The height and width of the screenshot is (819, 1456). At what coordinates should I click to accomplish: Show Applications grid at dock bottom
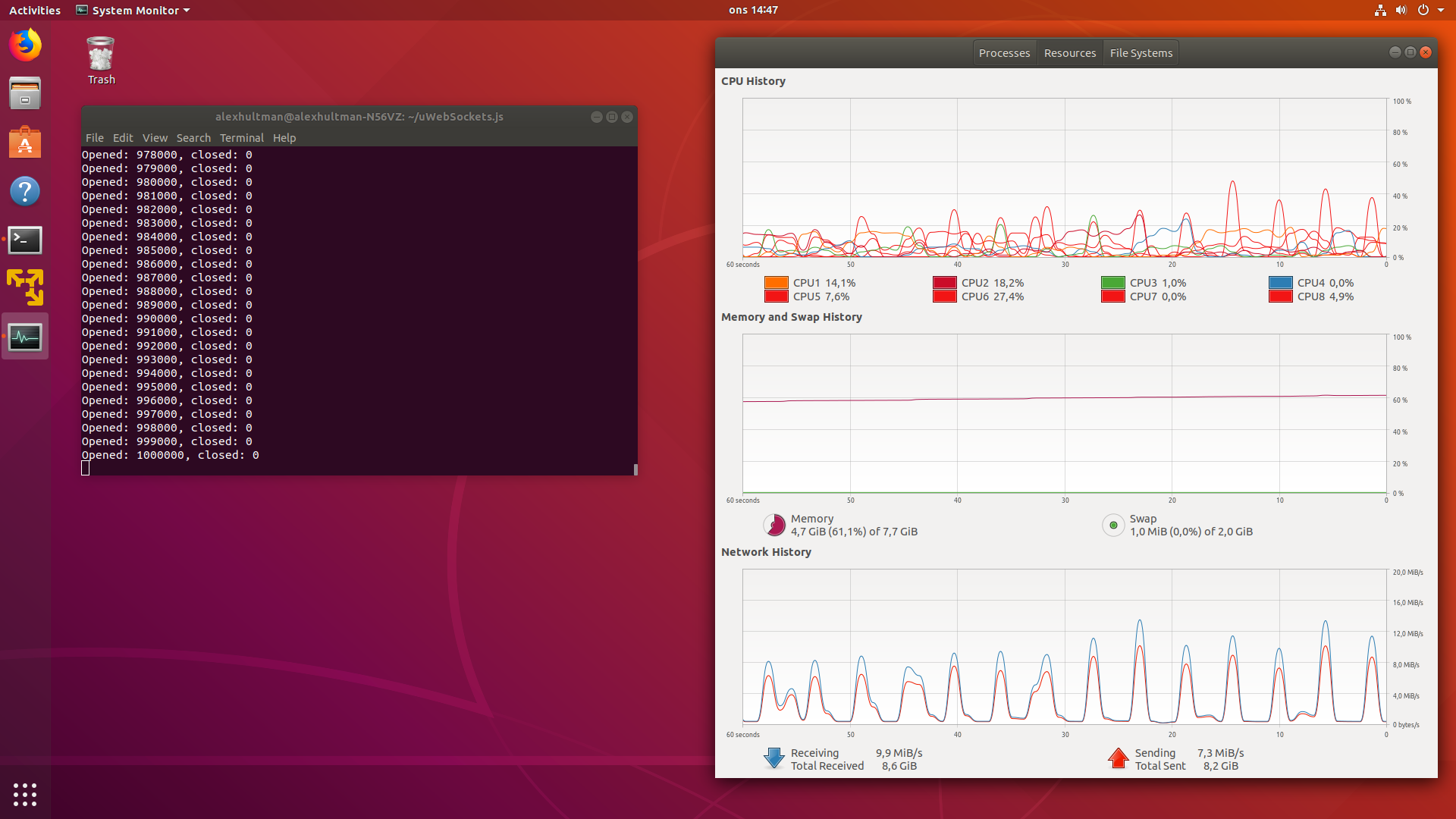coord(25,794)
